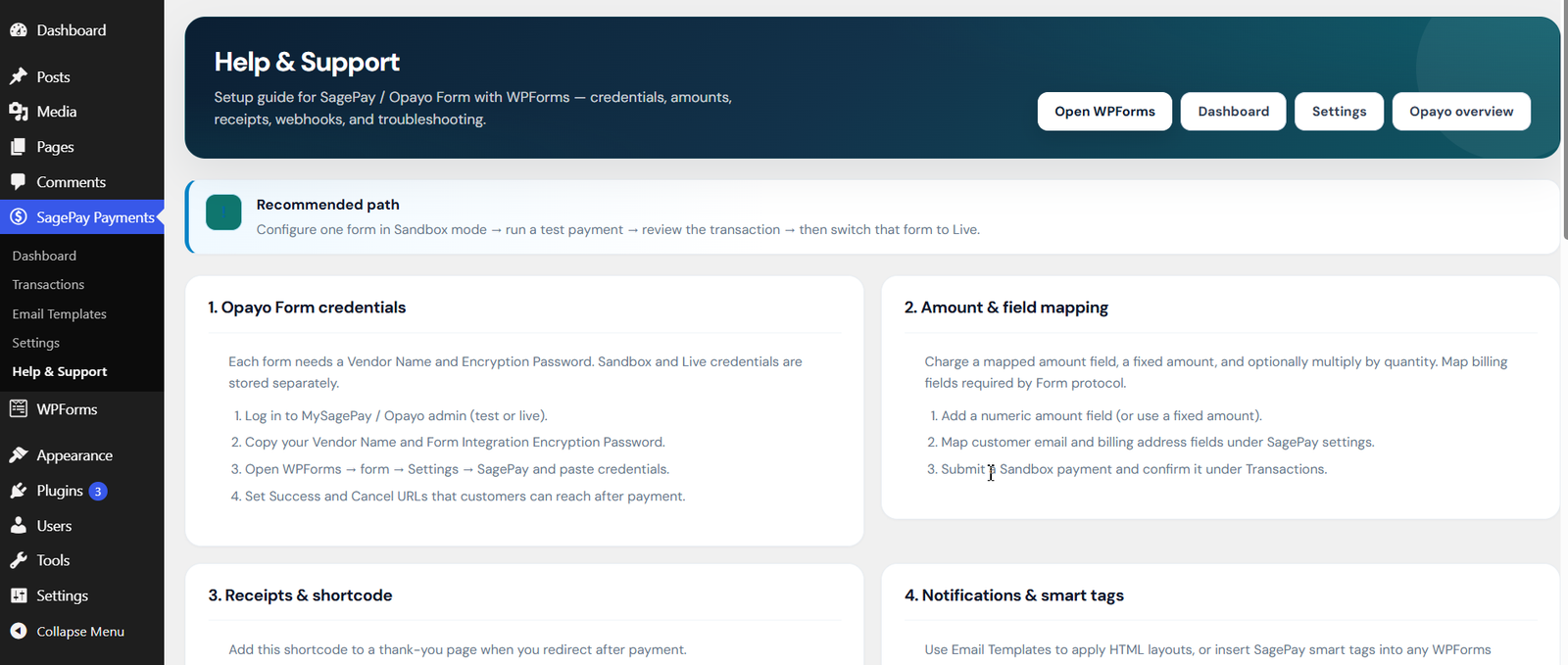Image resolution: width=1568 pixels, height=665 pixels.
Task: Click the Opayo overview button
Action: (1461, 112)
